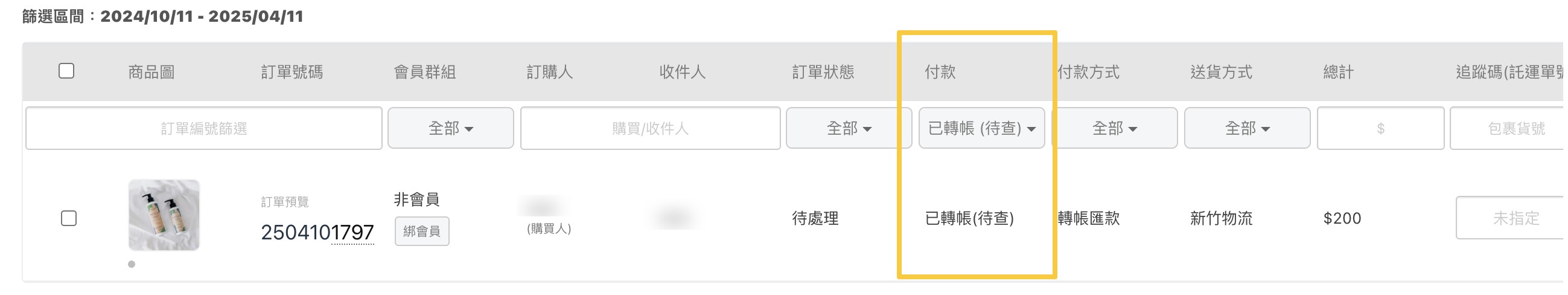The image size is (1568, 295).
Task: Focus the 包裹貨號 filter input
Action: (1509, 128)
